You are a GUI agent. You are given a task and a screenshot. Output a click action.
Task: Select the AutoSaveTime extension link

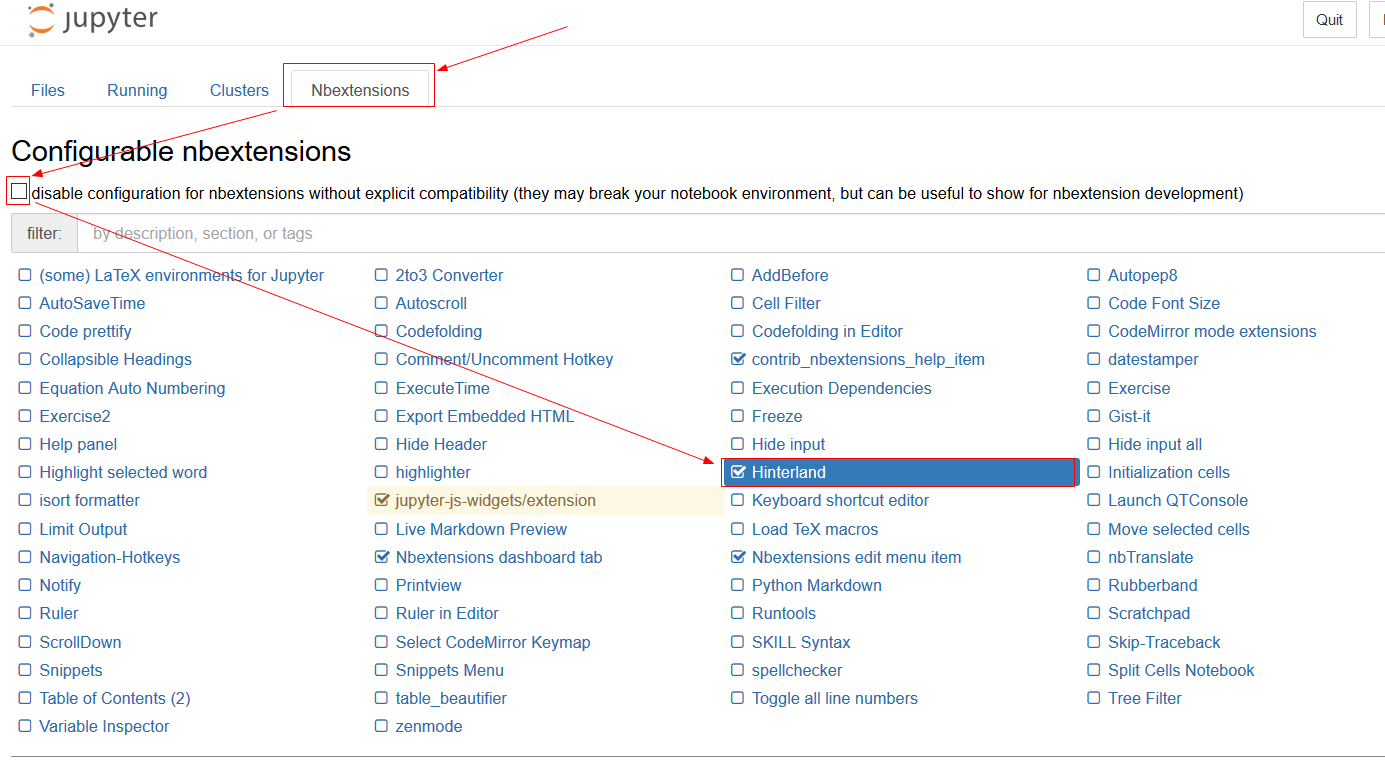point(92,303)
